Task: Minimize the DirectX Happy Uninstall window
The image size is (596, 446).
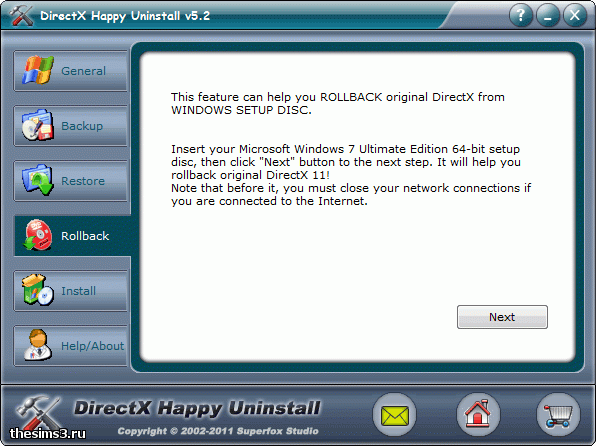Action: pos(548,16)
